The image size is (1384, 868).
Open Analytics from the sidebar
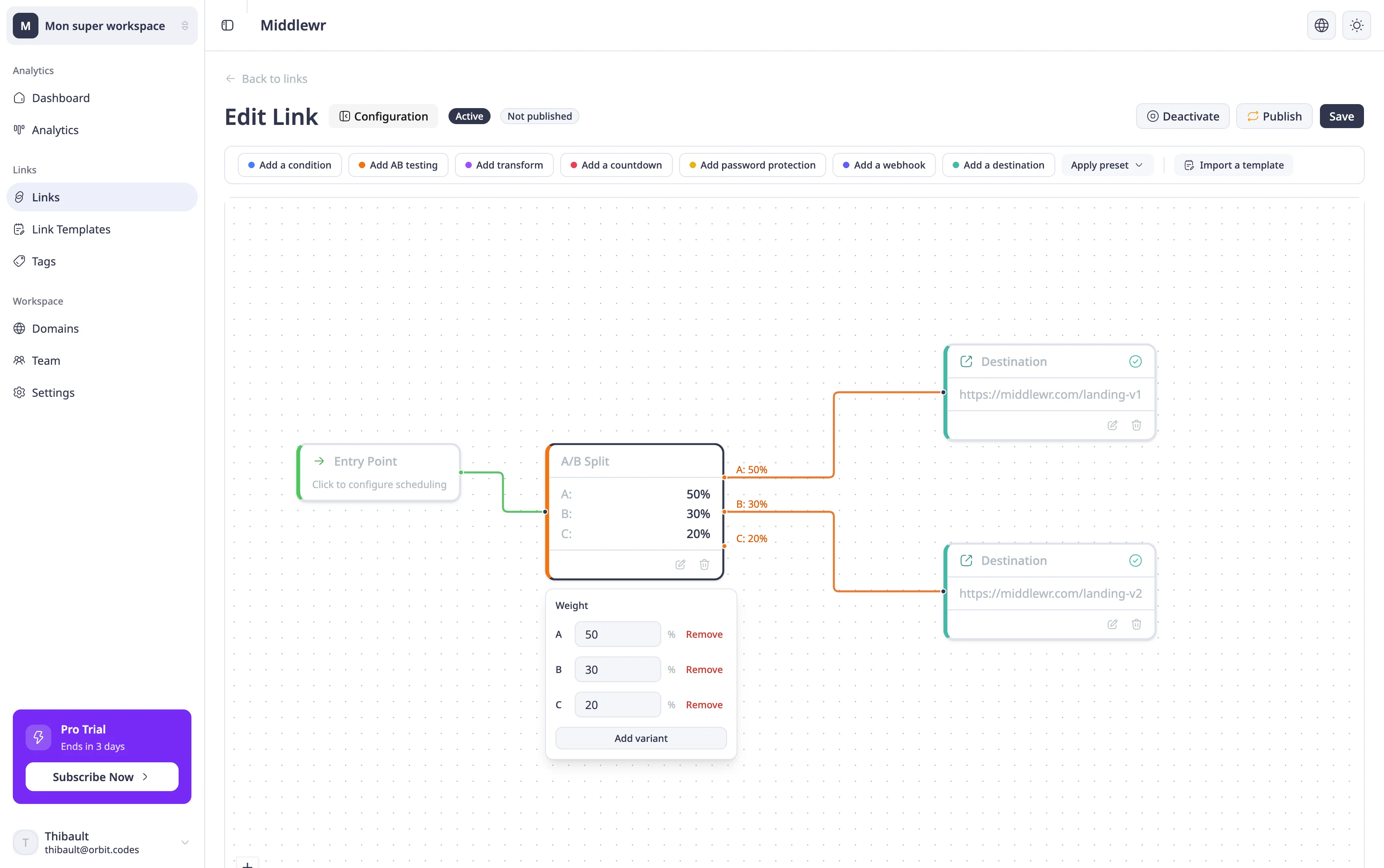(x=102, y=130)
